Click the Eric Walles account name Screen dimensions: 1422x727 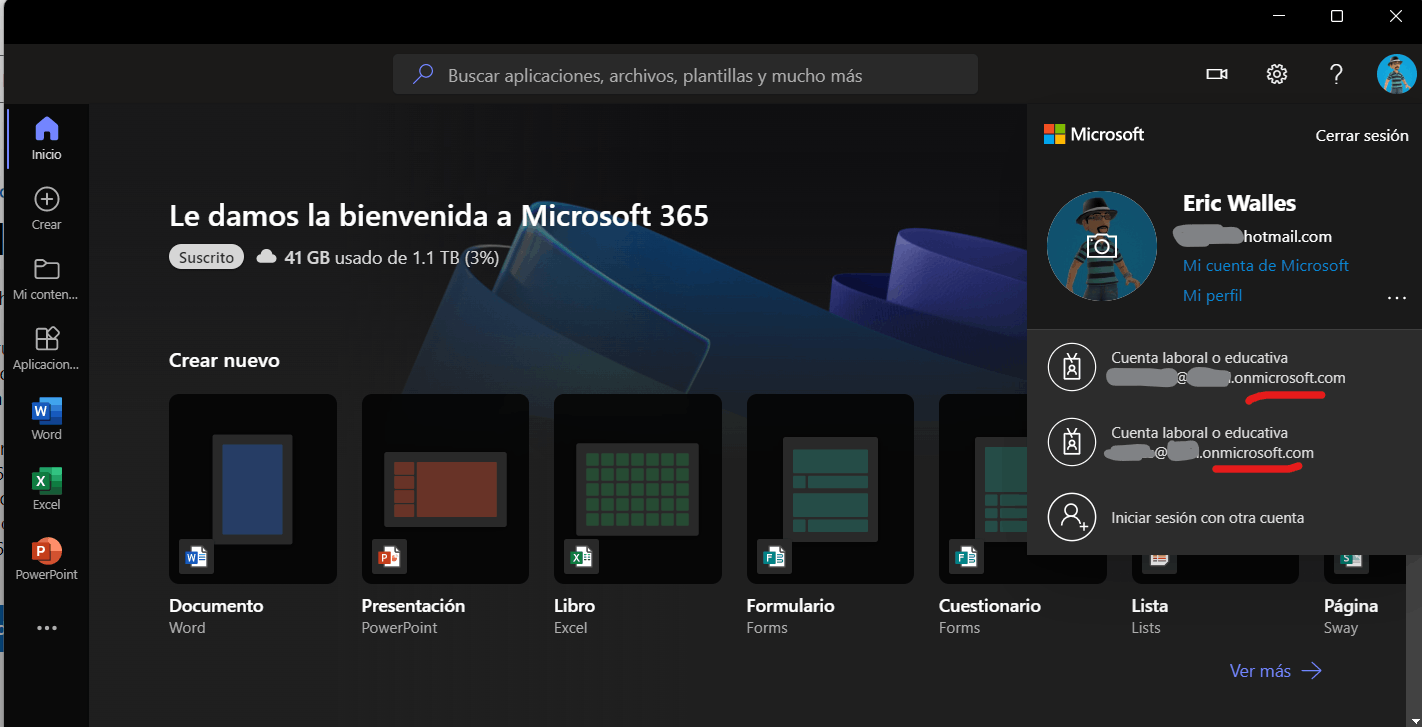coord(1239,203)
